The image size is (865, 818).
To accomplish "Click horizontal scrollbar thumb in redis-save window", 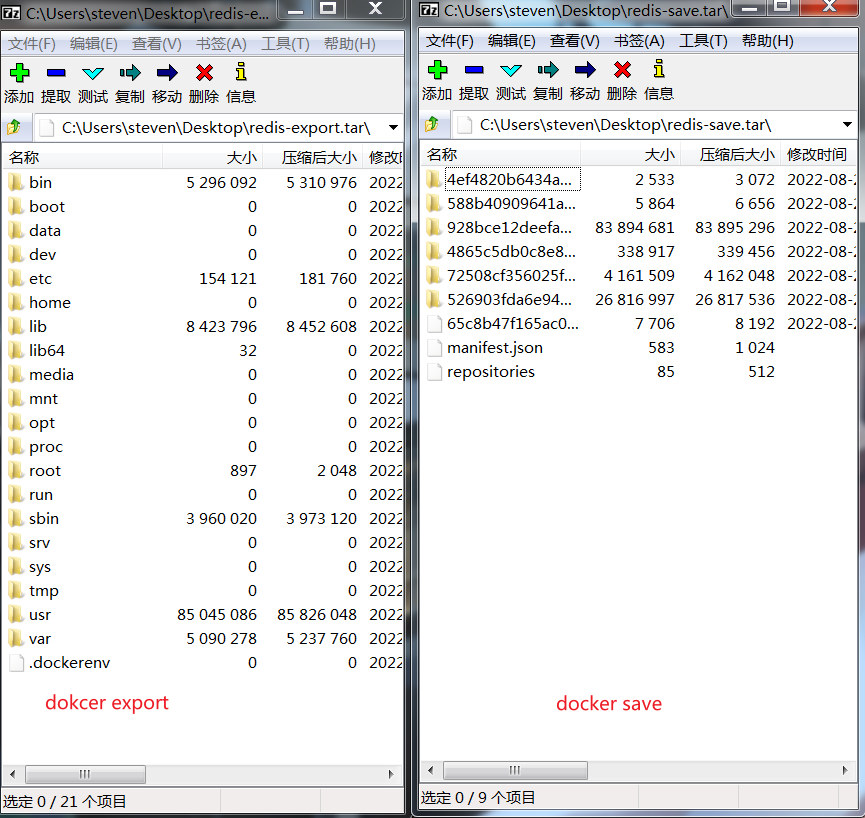I will pos(515,770).
